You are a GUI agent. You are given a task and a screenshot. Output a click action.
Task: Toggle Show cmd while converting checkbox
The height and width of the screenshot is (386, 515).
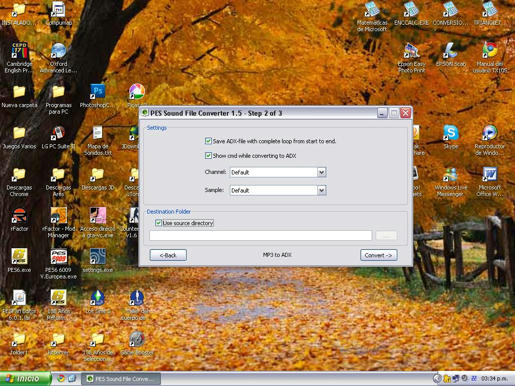(208, 155)
